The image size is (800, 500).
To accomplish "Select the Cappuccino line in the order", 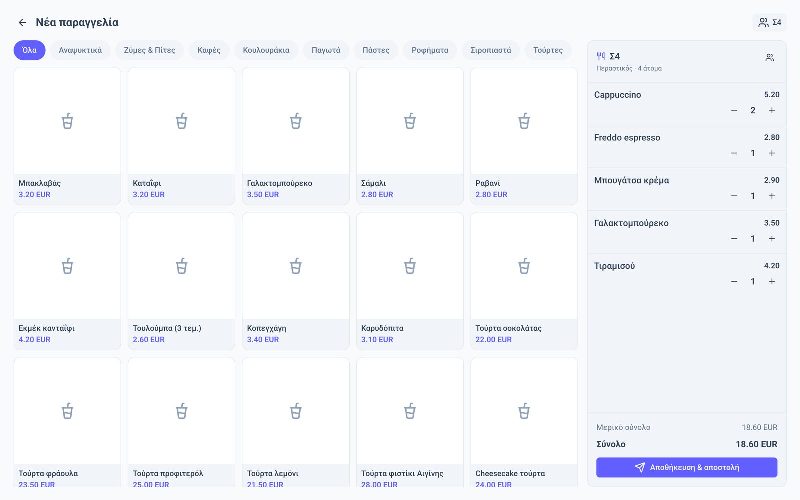I will pos(687,103).
